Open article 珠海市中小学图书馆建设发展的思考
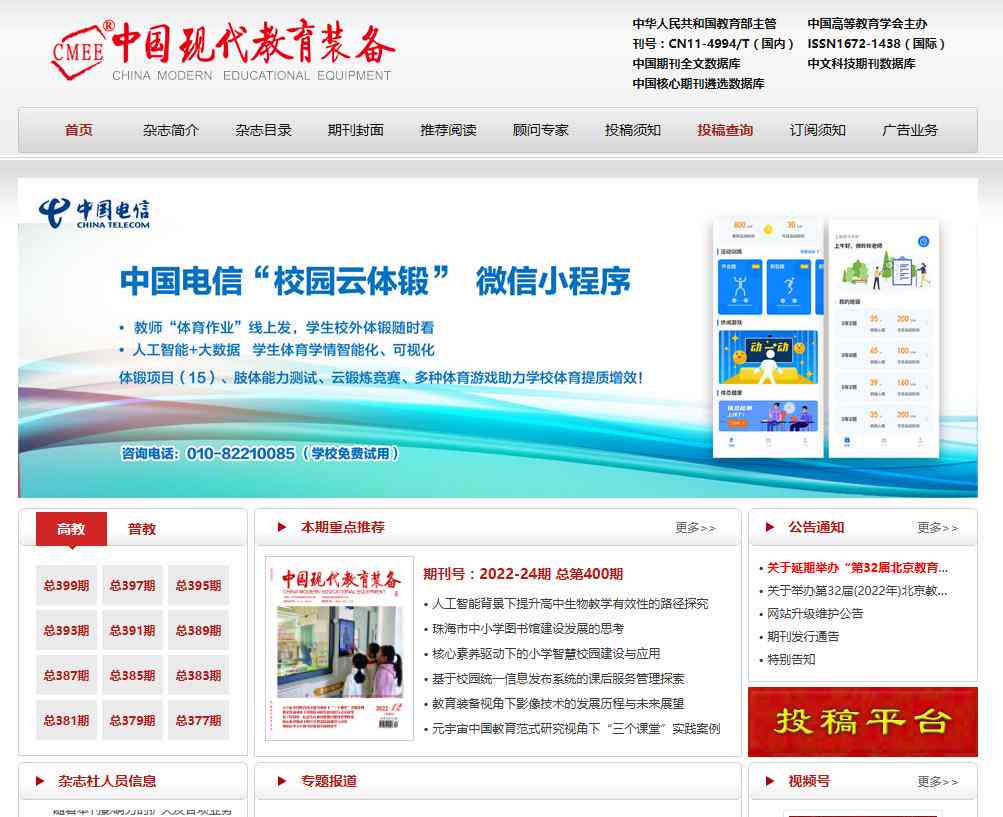 click(528, 628)
